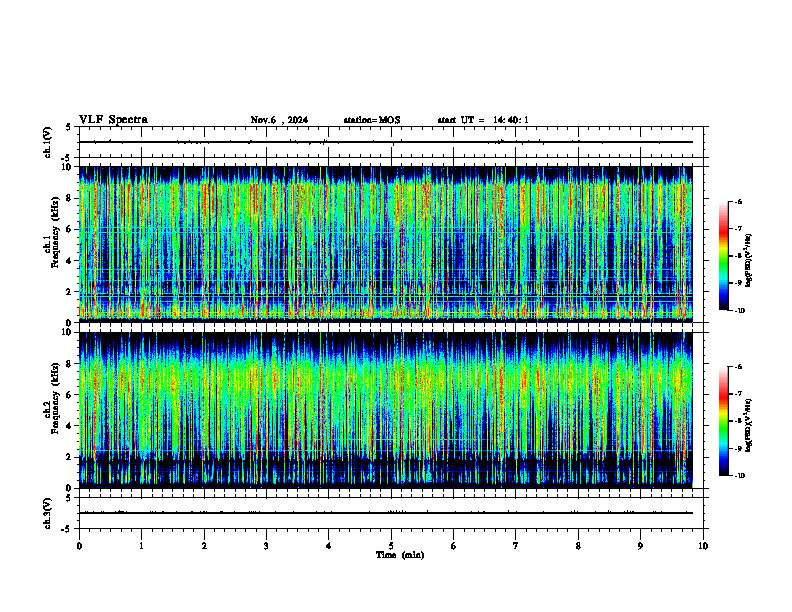This screenshot has width=792, height=612.
Task: Click the "-10" label on ch.2 color scale
Action: click(740, 476)
